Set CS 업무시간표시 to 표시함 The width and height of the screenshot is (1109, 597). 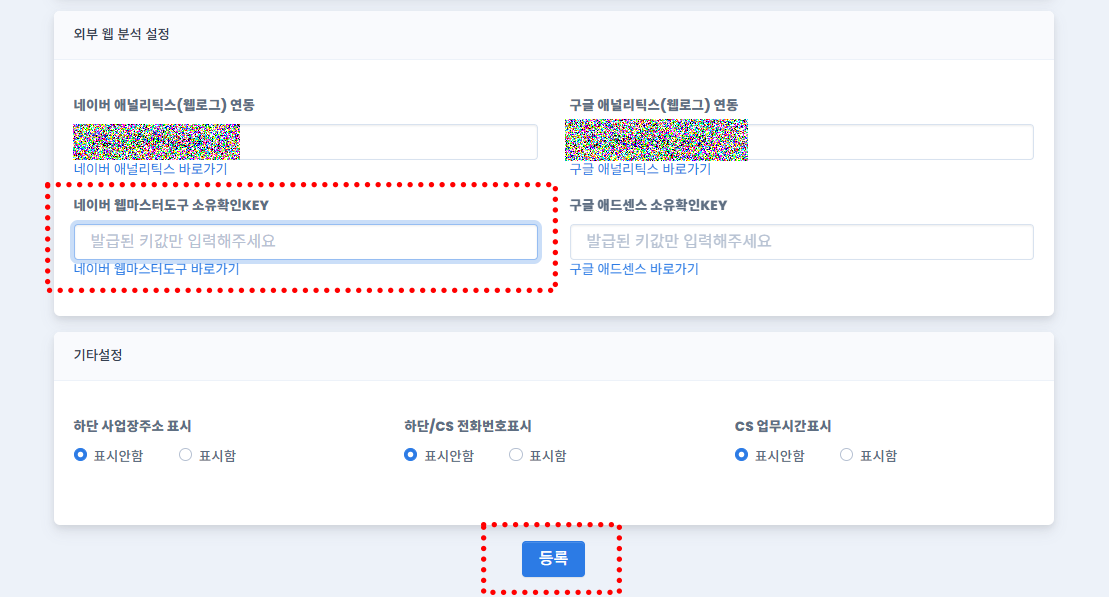tap(847, 455)
